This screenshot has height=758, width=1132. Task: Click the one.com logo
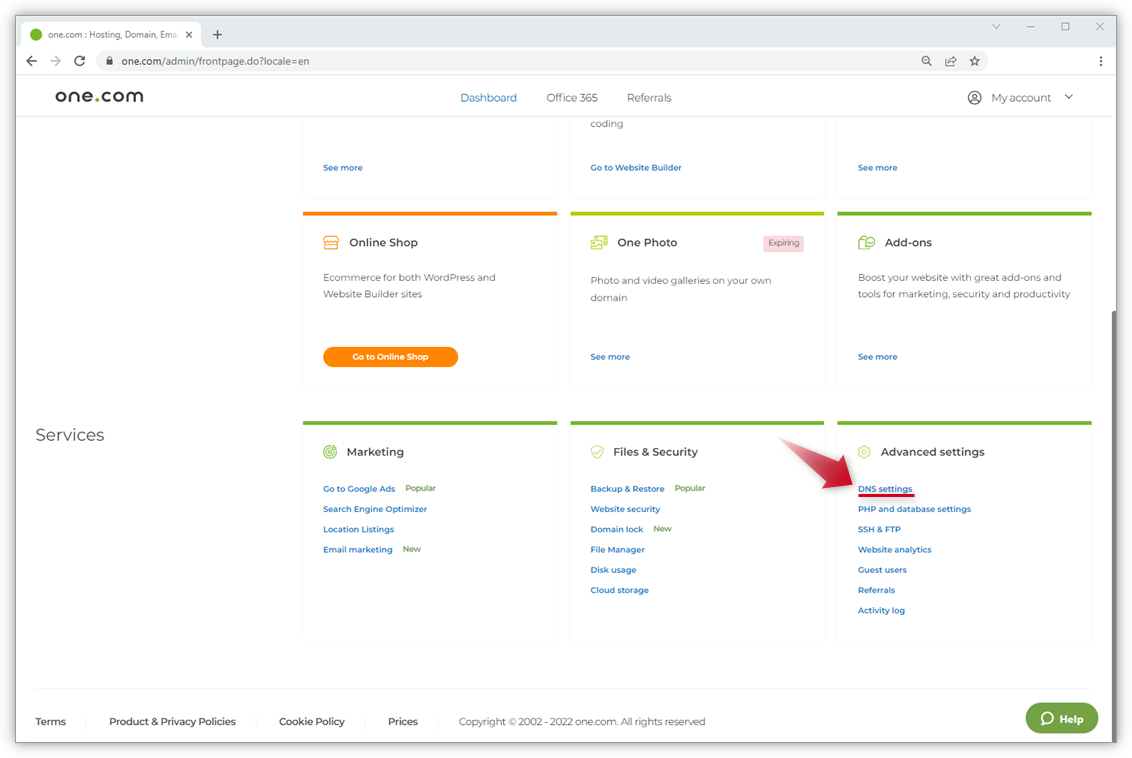tap(100, 97)
